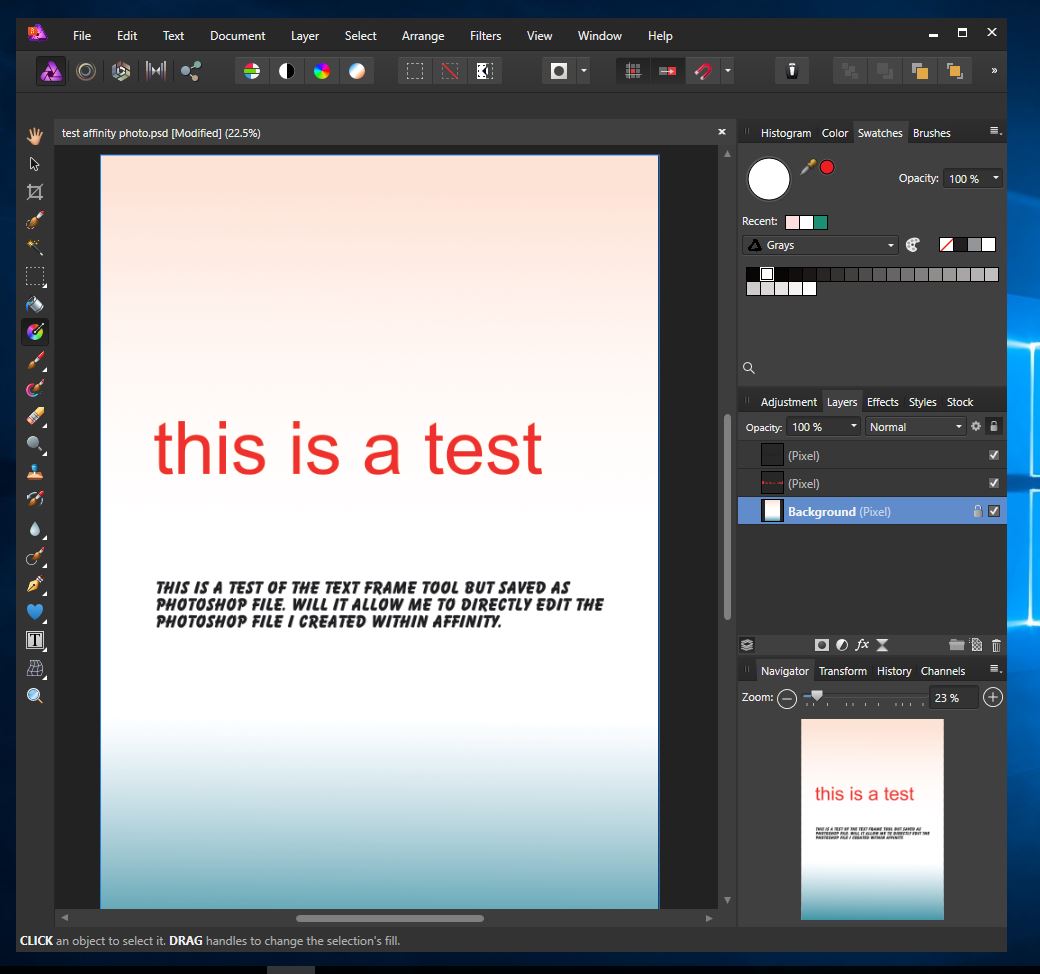Select the Clone Brush tool

(34, 472)
